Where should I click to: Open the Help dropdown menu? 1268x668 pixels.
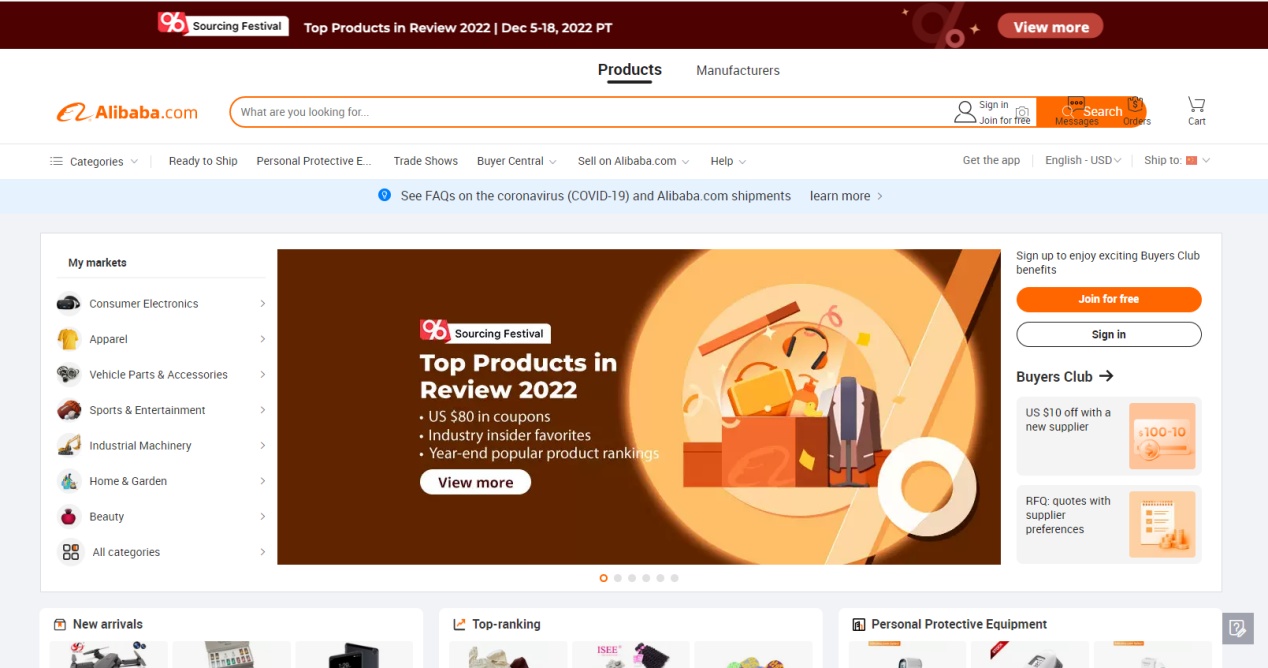(x=728, y=161)
